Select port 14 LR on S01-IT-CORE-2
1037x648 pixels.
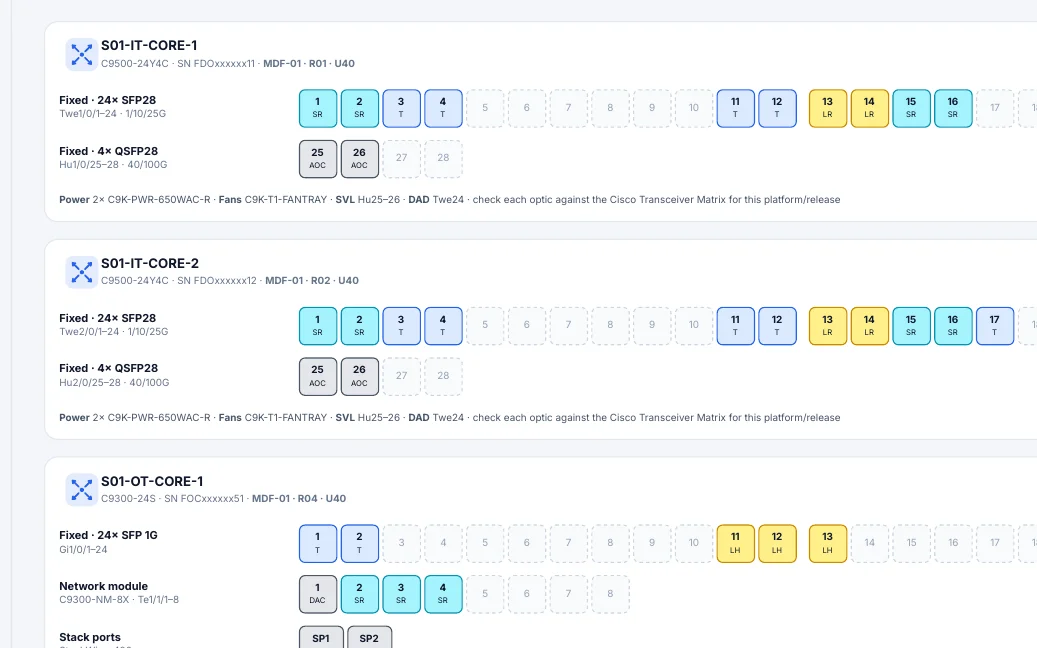click(869, 326)
